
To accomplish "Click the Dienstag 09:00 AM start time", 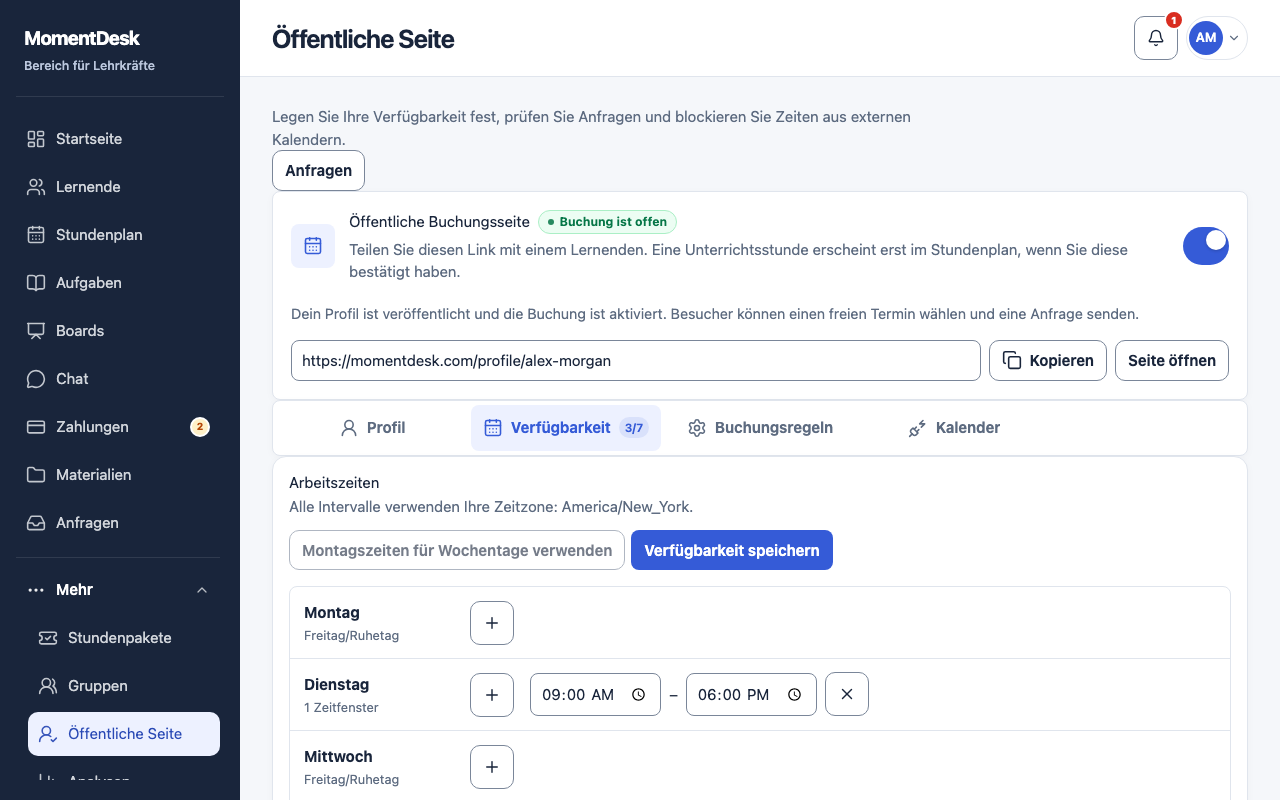I will pyautogui.click(x=595, y=695).
